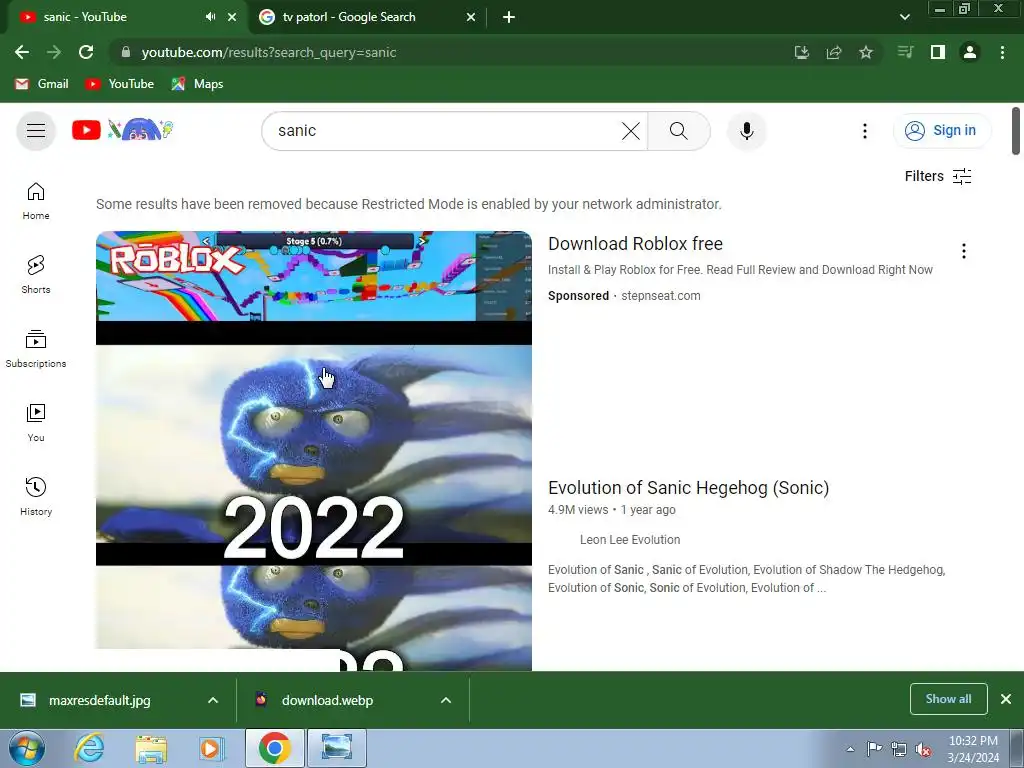1024x768 pixels.
Task: Click the share page icon in address bar
Action: click(x=834, y=52)
